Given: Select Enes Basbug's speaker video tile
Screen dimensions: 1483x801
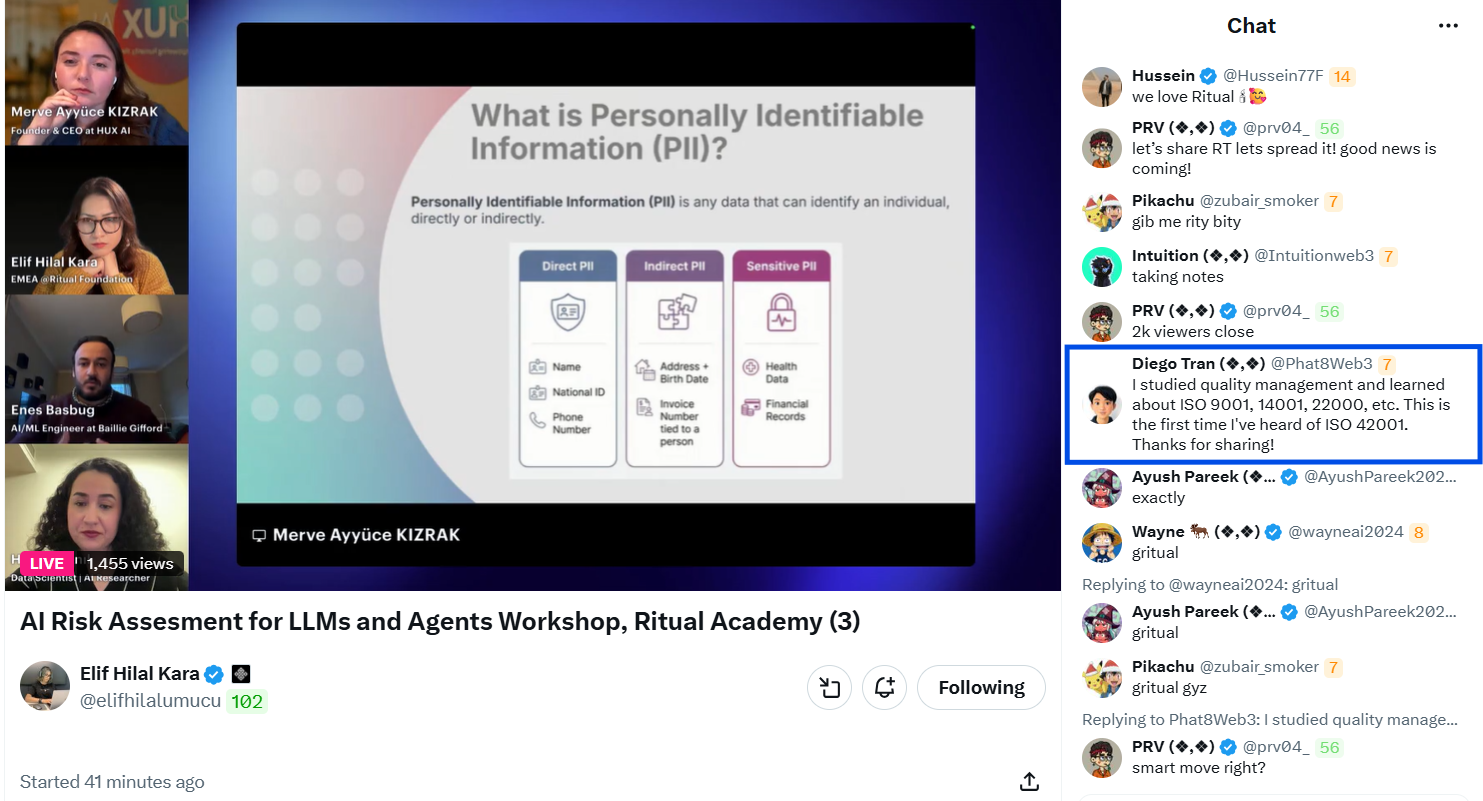Looking at the screenshot, I should (x=97, y=369).
